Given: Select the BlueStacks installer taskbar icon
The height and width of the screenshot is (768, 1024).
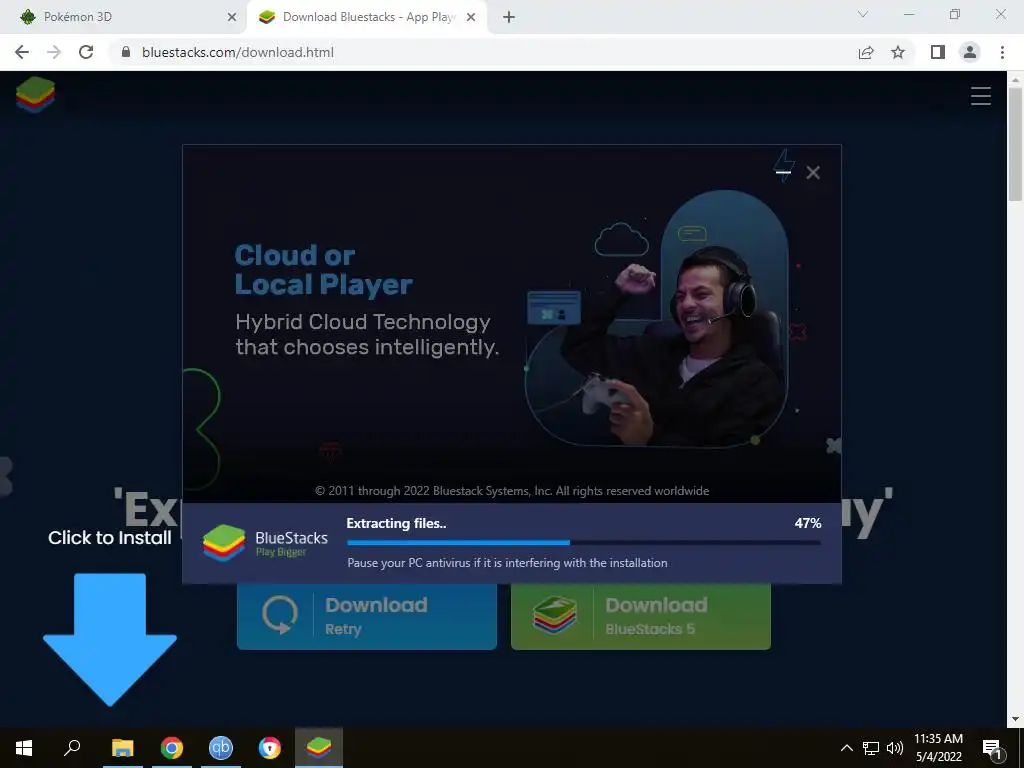Looking at the screenshot, I should [319, 748].
